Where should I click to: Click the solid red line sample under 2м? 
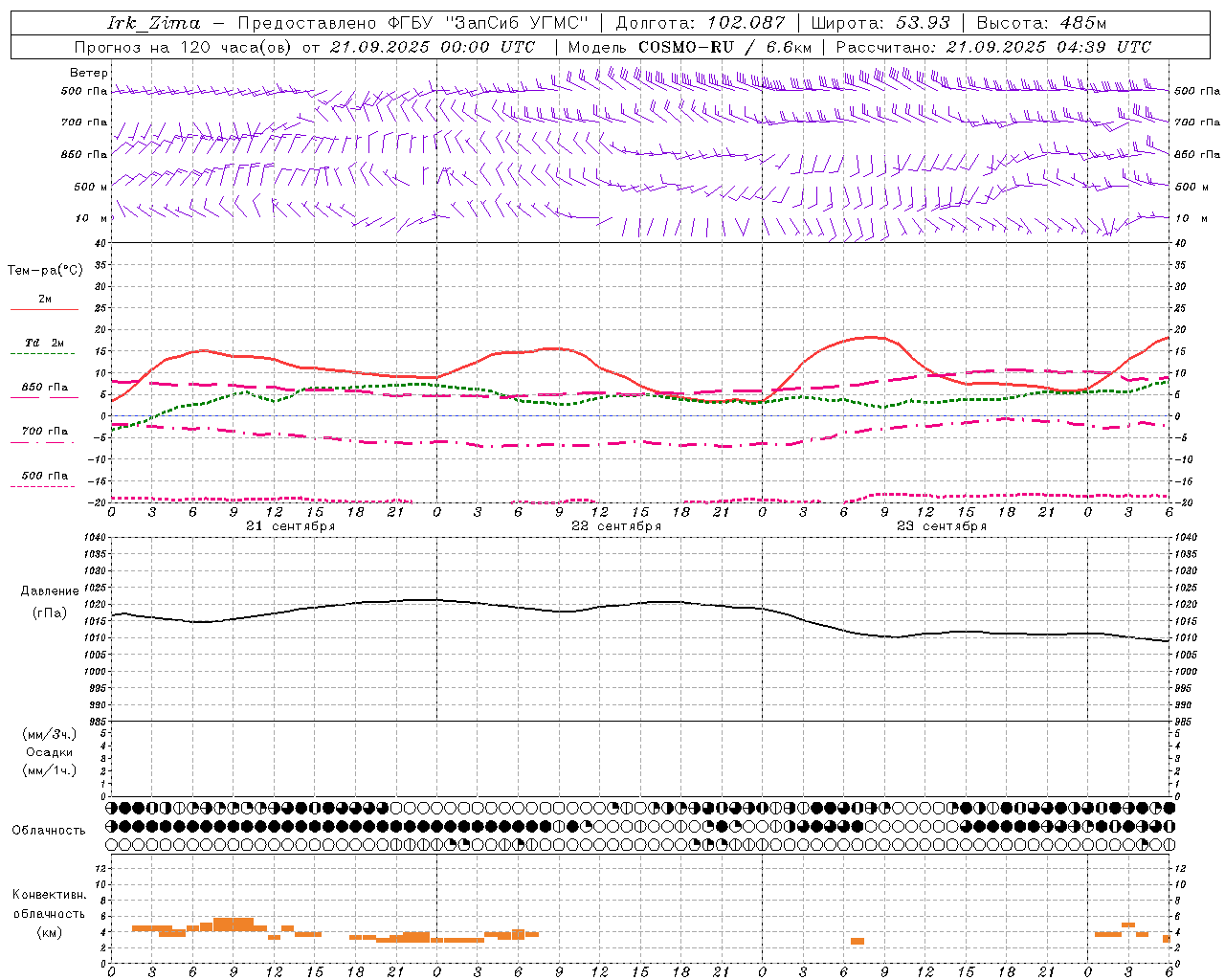44,310
